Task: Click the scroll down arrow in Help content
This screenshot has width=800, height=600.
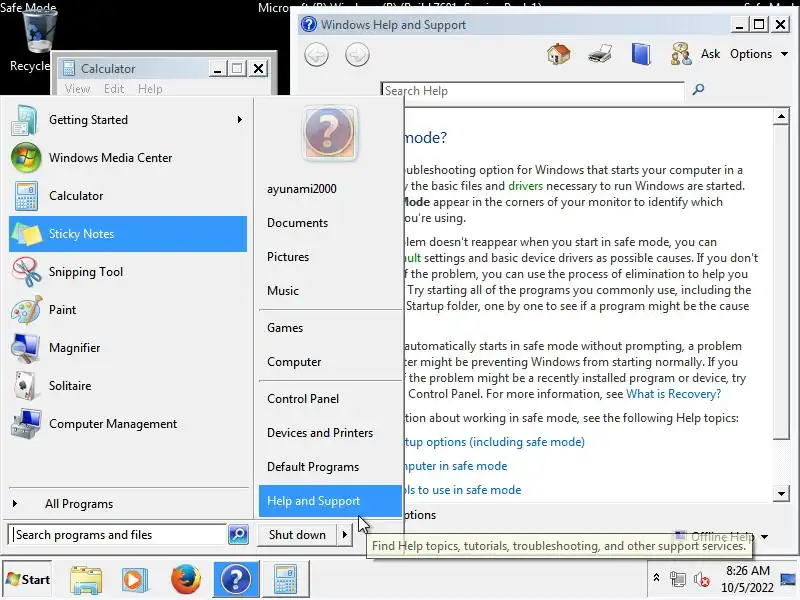Action: [x=781, y=493]
